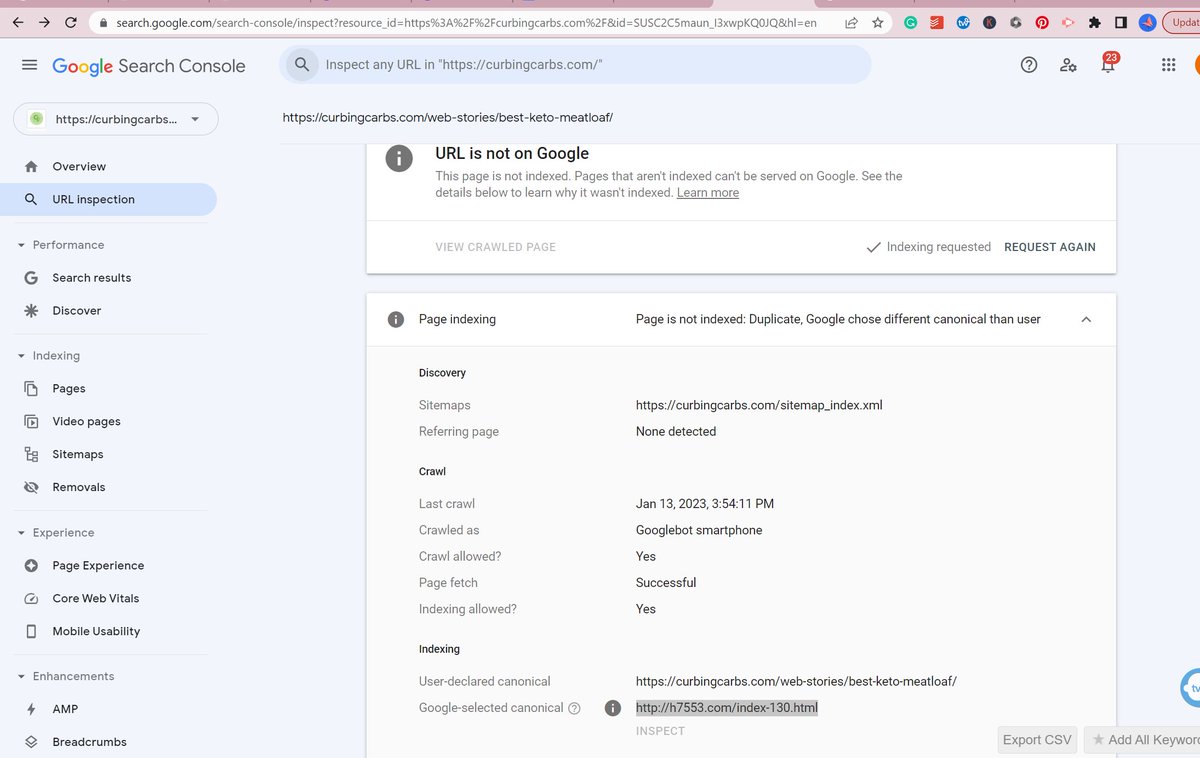The width and height of the screenshot is (1200, 758).
Task: Click the Page indexing info icon
Action: tap(396, 320)
